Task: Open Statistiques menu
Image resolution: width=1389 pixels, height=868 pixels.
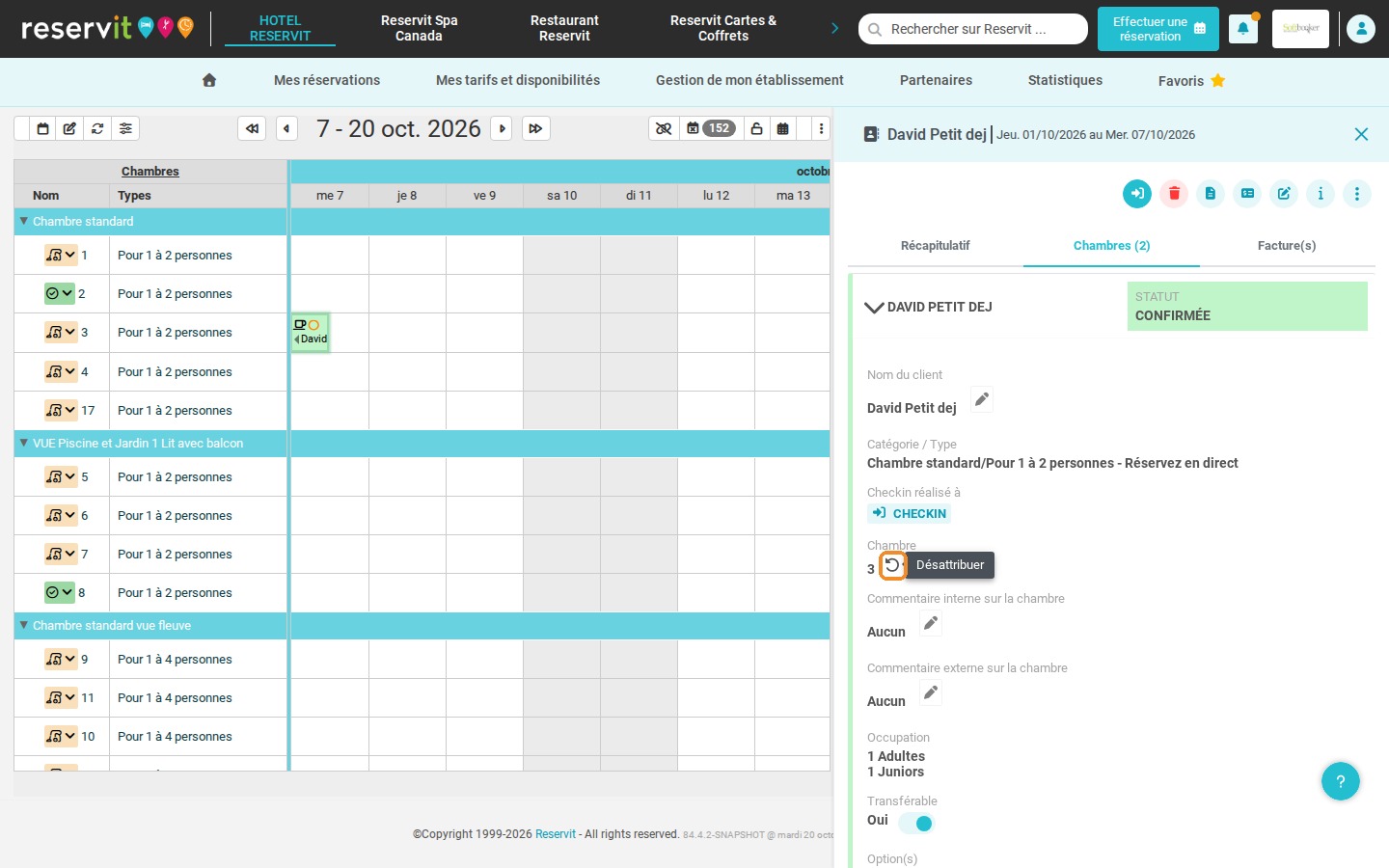Action: pos(1065,80)
